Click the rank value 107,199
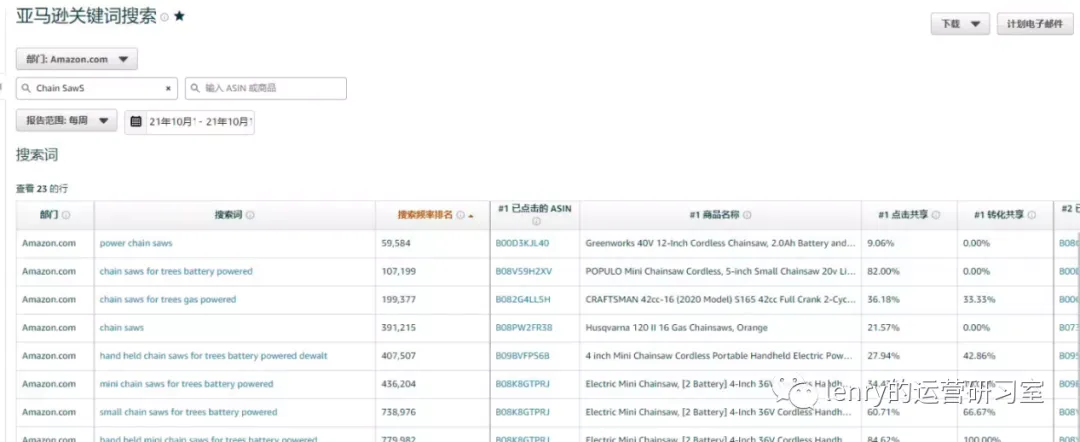 [399, 271]
